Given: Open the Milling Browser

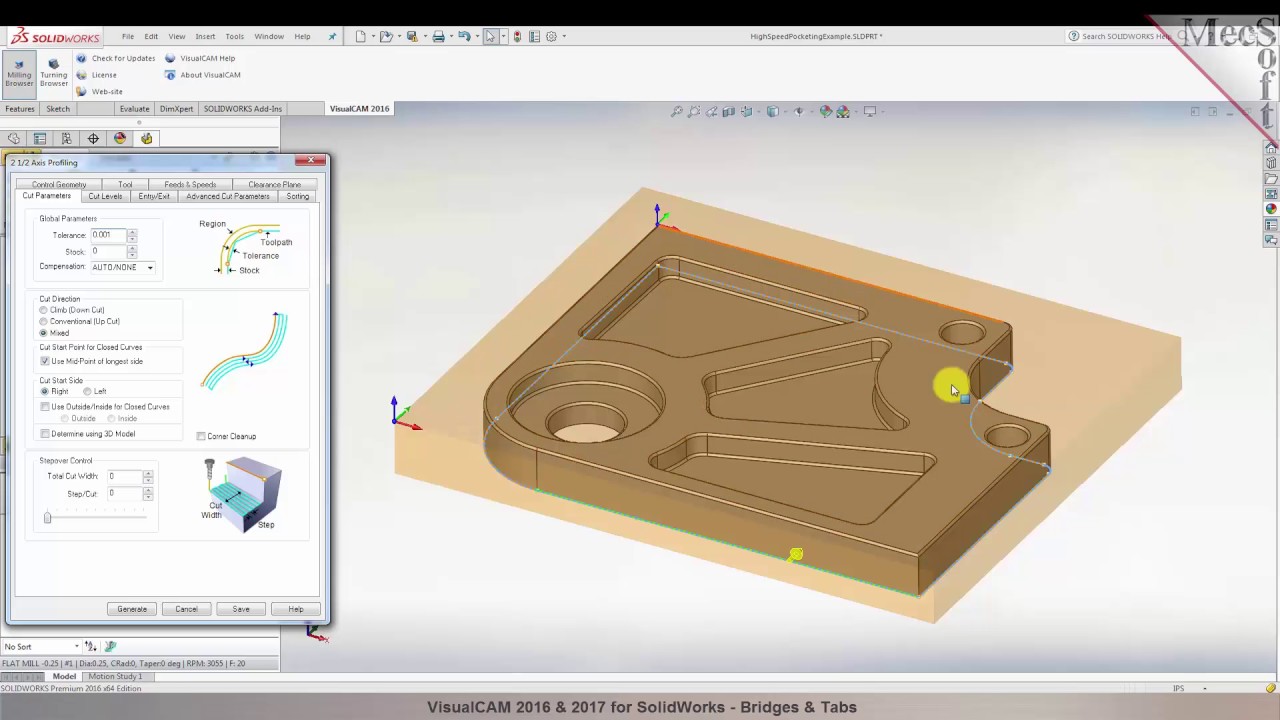Looking at the screenshot, I should (x=19, y=74).
